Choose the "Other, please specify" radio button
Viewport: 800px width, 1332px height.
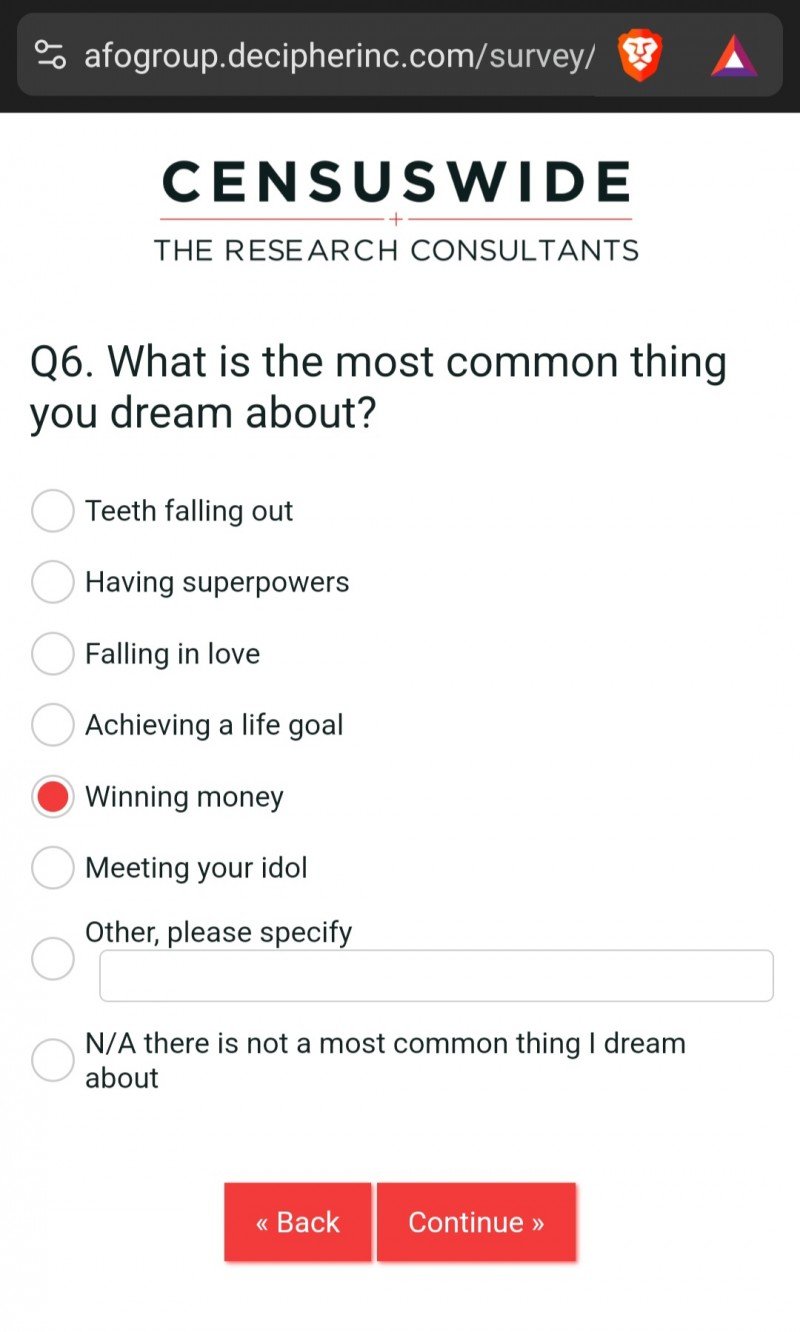53,959
